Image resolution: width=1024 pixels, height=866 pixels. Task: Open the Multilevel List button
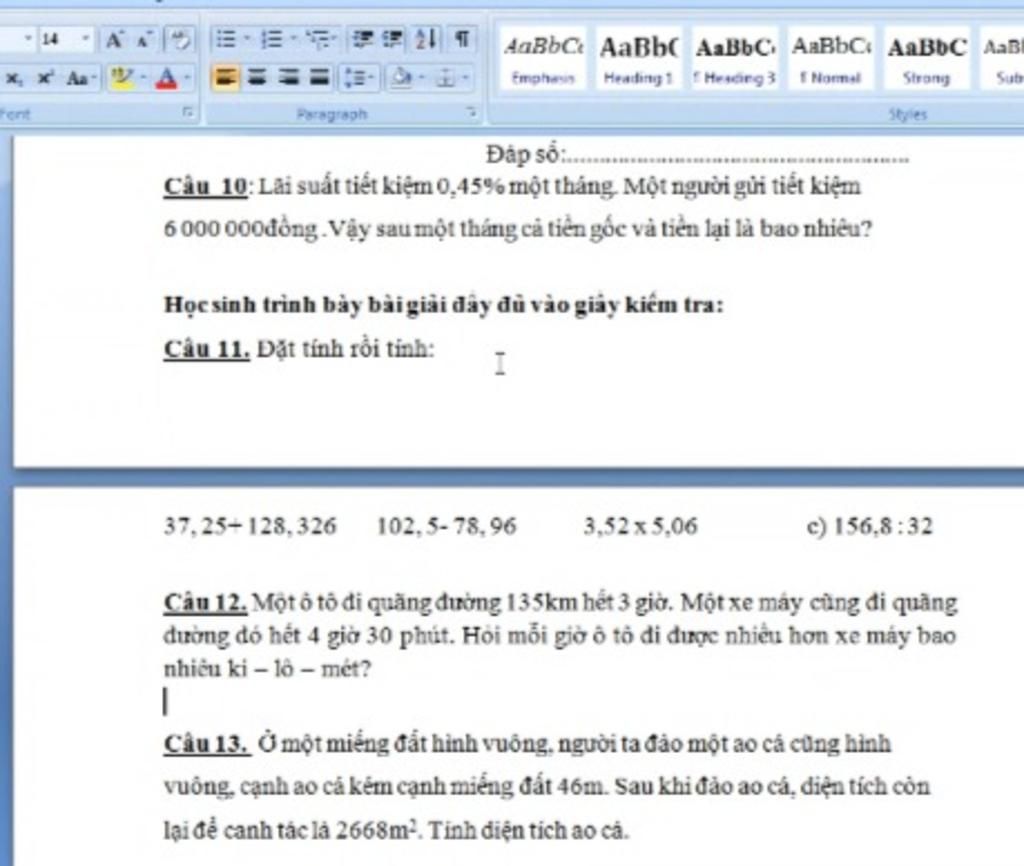(x=318, y=40)
